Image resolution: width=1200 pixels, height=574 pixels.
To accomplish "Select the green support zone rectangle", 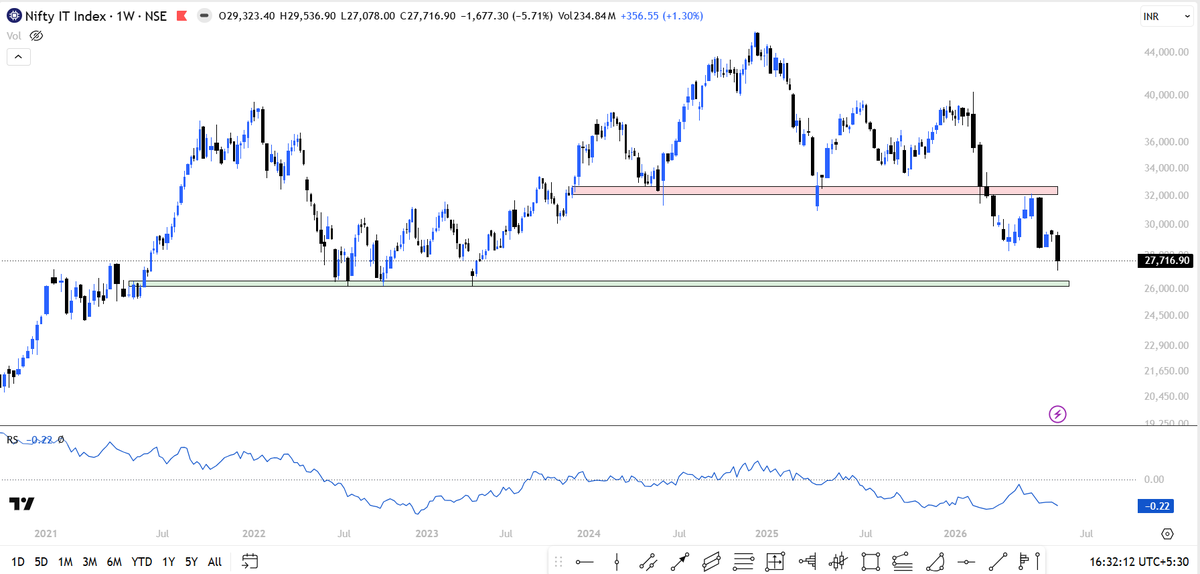I will (598, 284).
